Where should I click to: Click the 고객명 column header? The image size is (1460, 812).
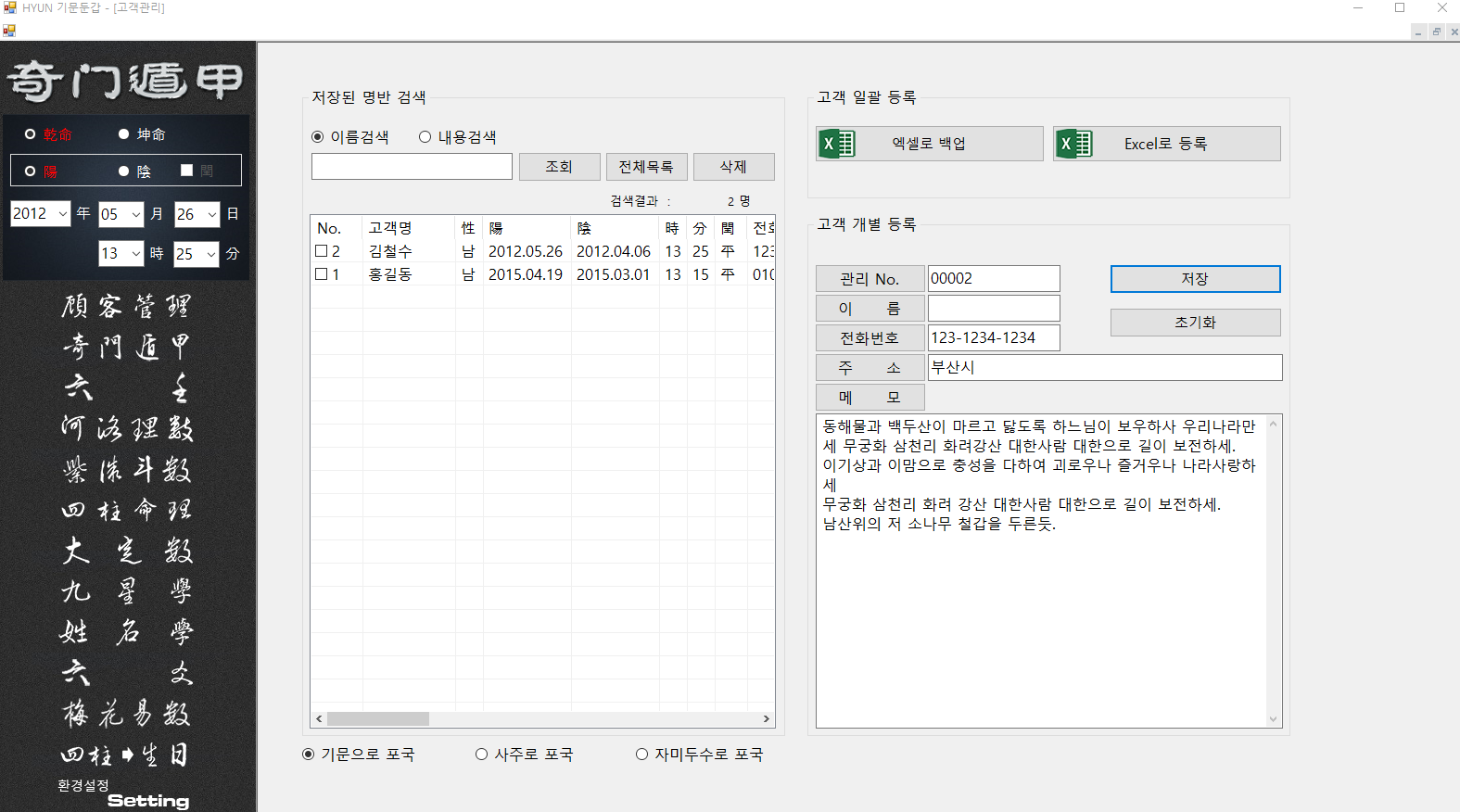pyautogui.click(x=409, y=228)
